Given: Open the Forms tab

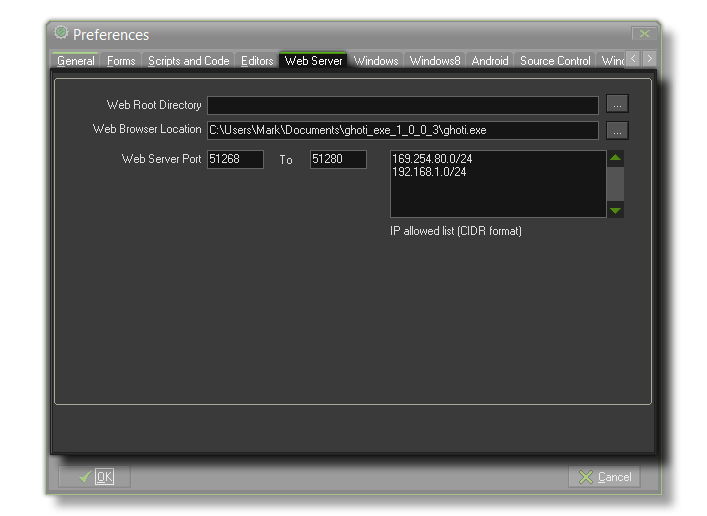Looking at the screenshot, I should pyautogui.click(x=121, y=61).
